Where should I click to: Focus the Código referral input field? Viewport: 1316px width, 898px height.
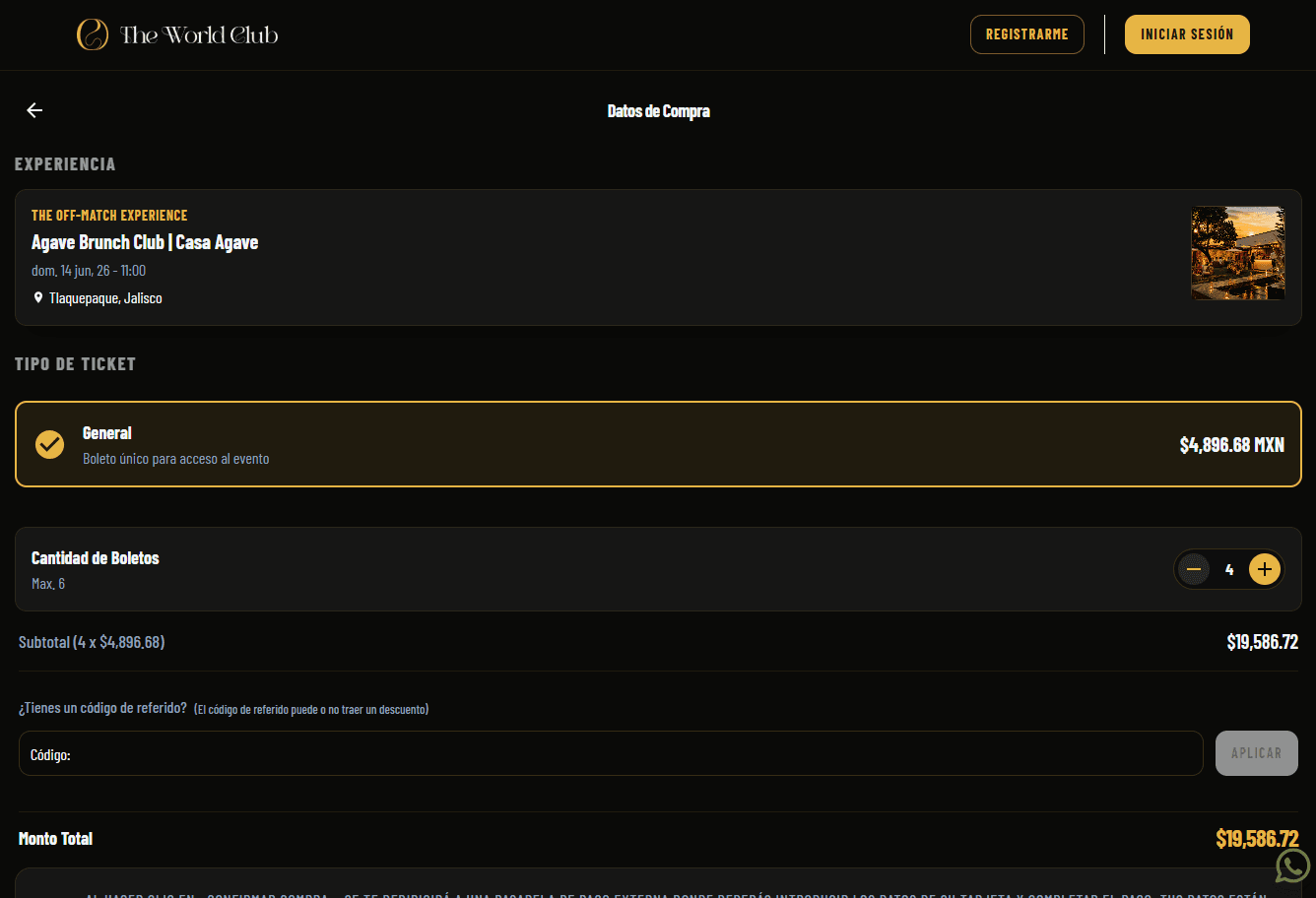coord(611,753)
